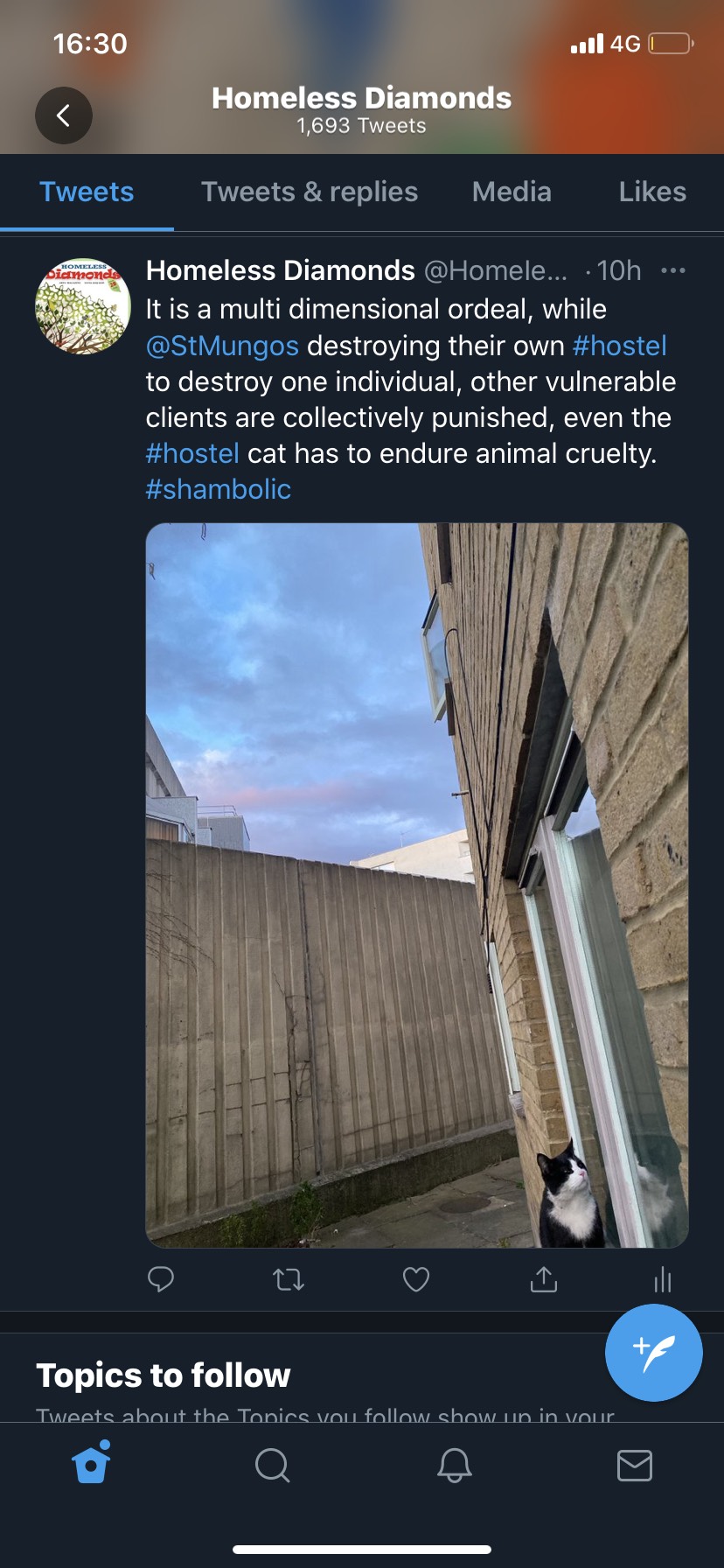The height and width of the screenshot is (1568, 724).
Task: Retweet the Homeless Diamonds tweet
Action: [288, 1280]
